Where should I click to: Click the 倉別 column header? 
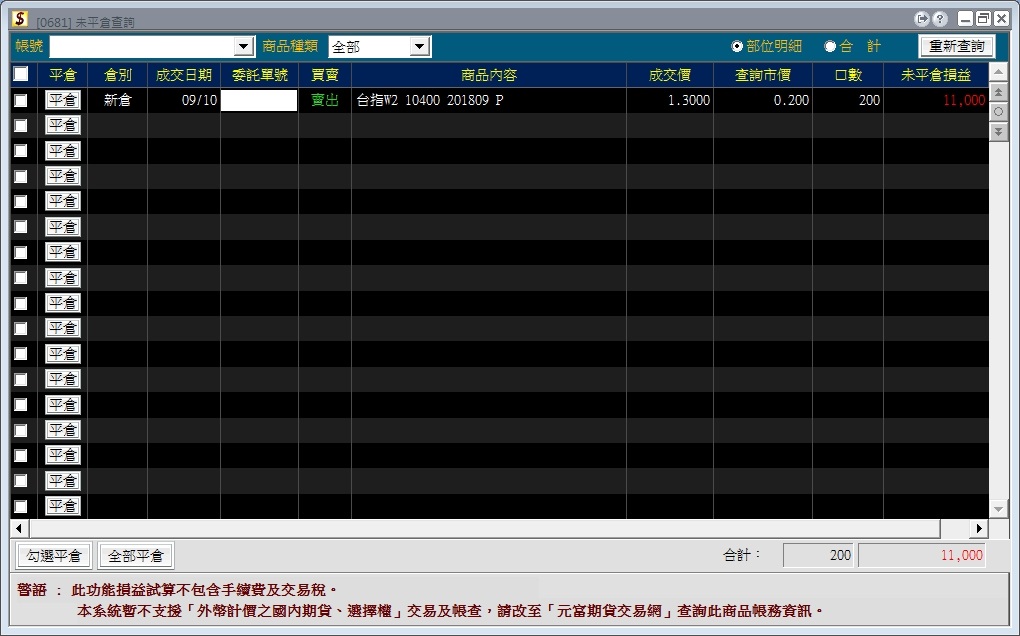click(x=118, y=75)
